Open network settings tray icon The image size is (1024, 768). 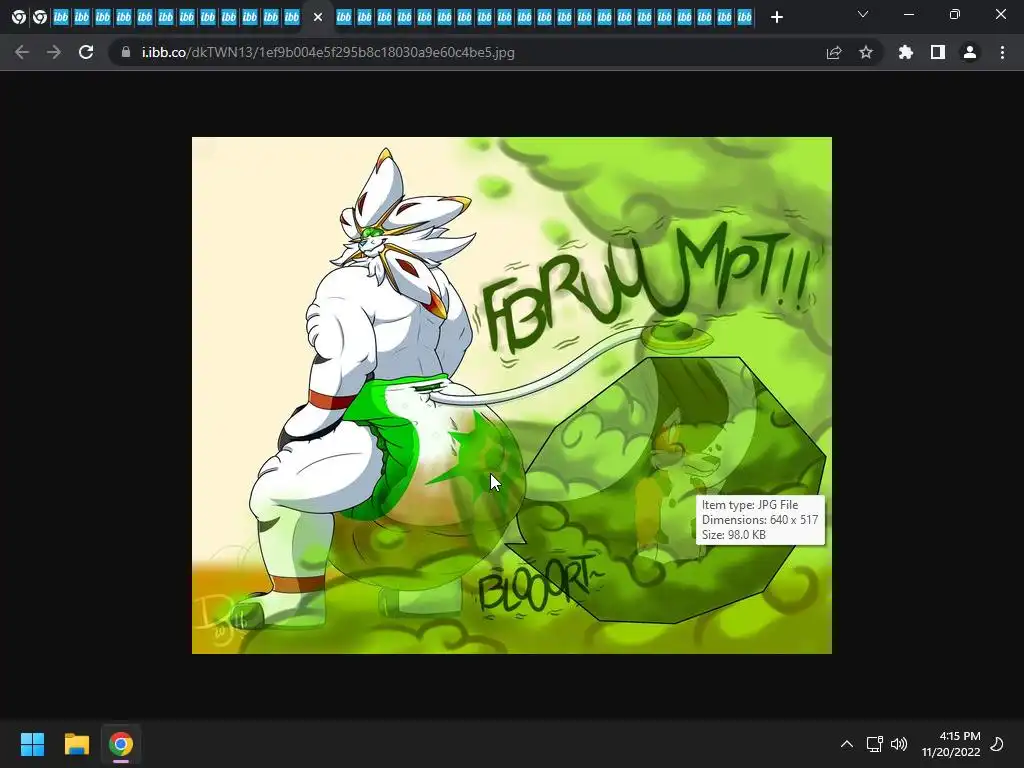click(x=874, y=744)
